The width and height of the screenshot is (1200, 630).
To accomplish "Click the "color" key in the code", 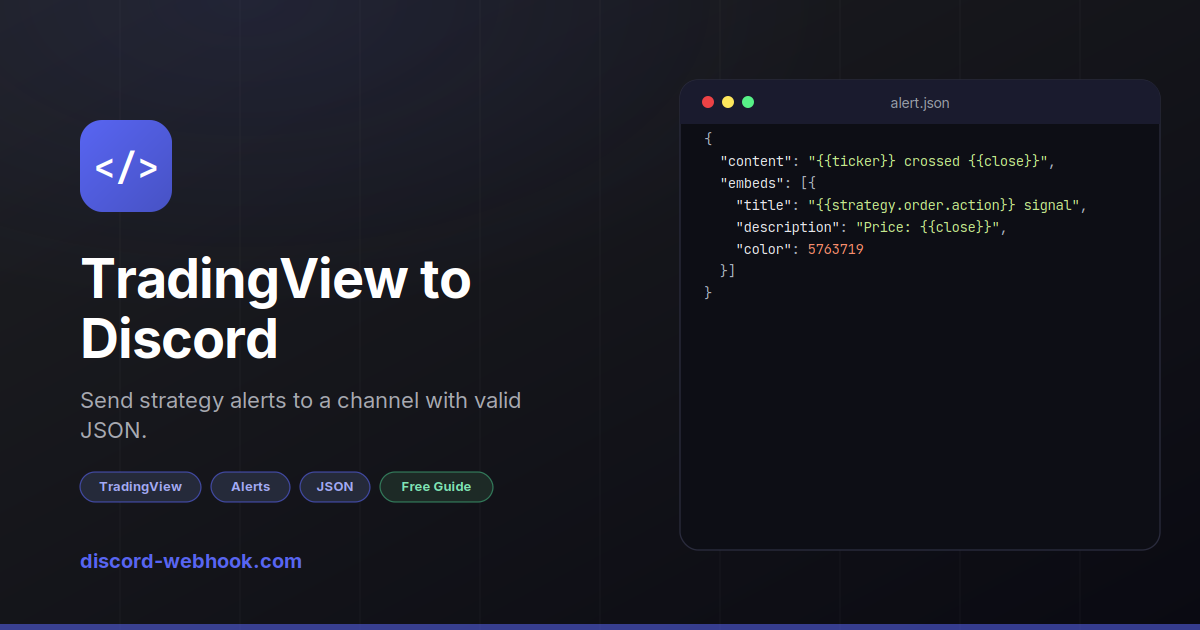I will tap(764, 249).
